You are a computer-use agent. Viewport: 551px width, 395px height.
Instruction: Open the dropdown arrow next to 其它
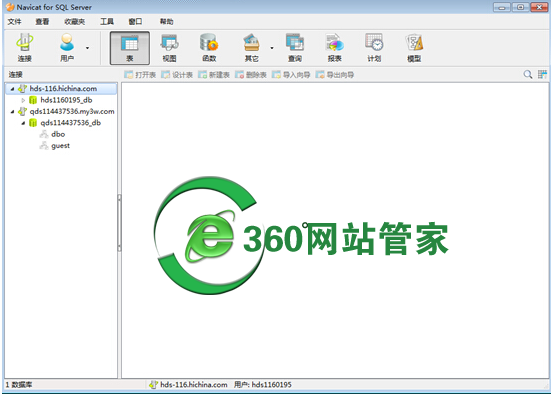(272, 48)
